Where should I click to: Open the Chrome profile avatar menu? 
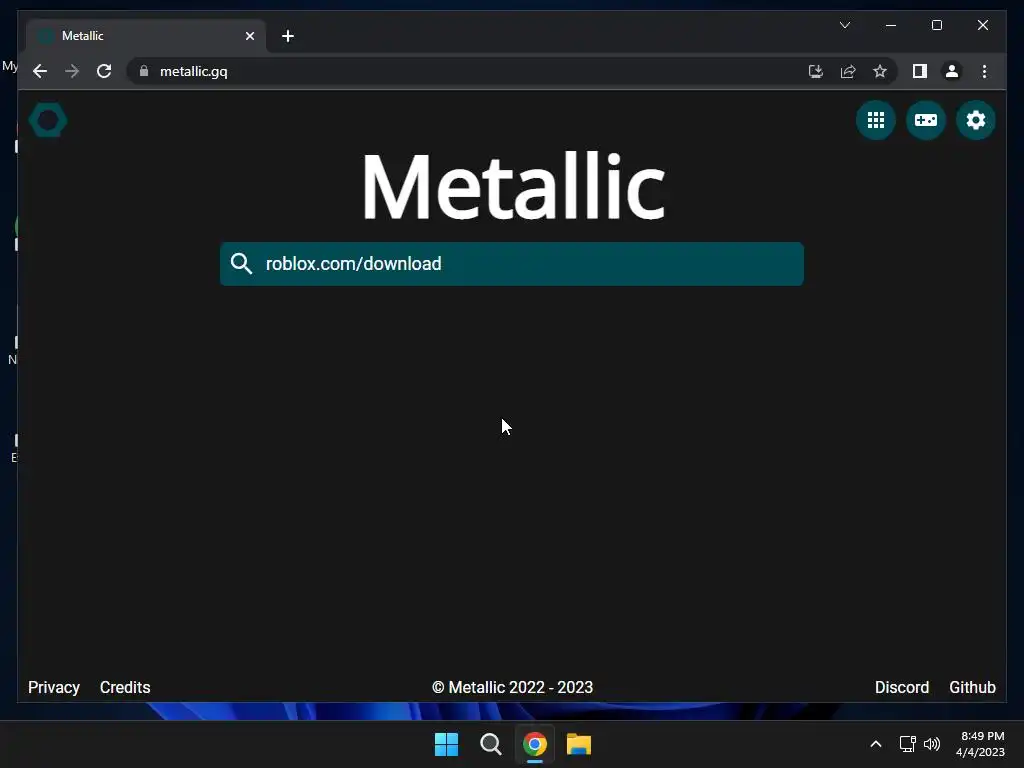(952, 71)
